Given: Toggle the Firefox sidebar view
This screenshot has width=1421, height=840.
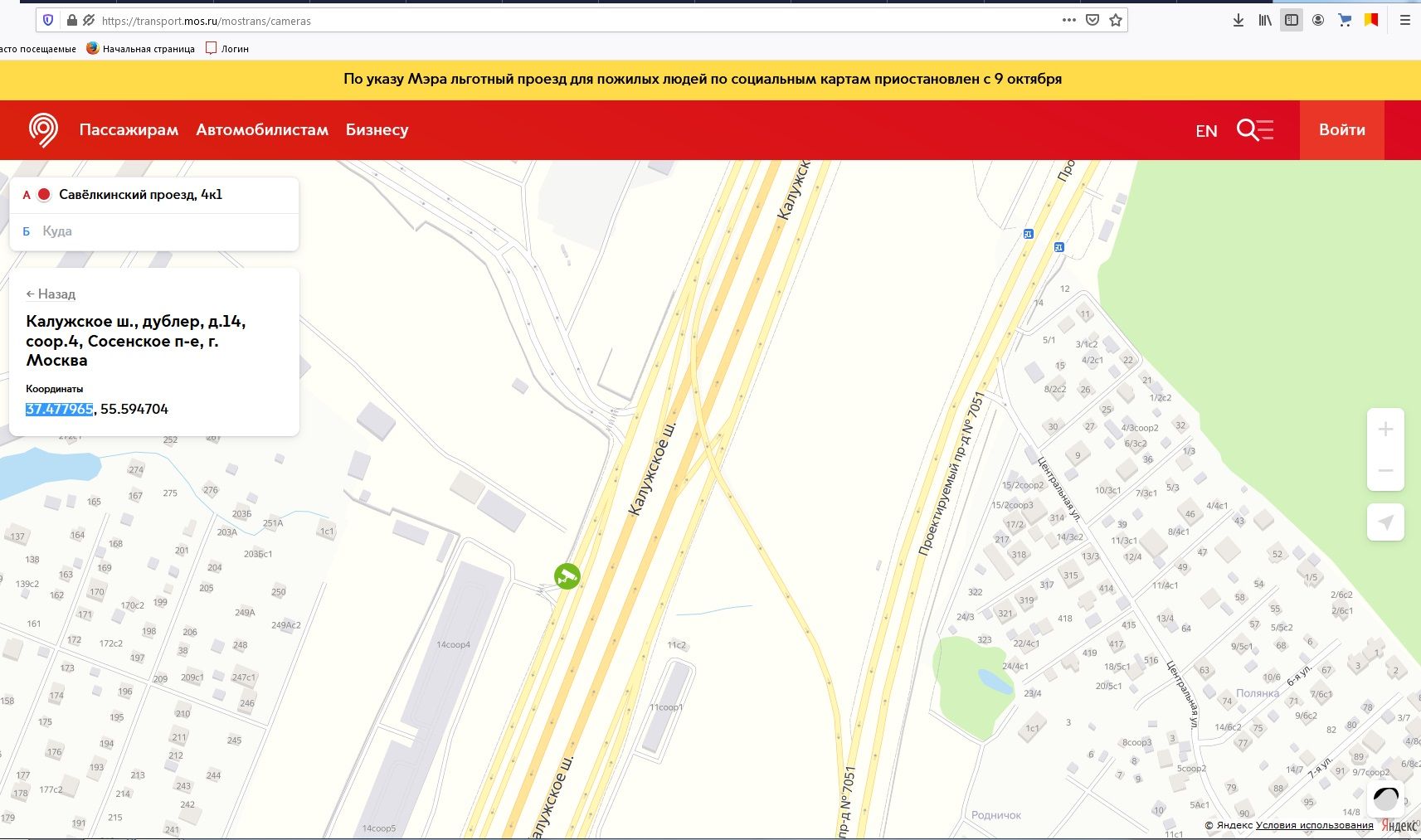Looking at the screenshot, I should point(1292,21).
